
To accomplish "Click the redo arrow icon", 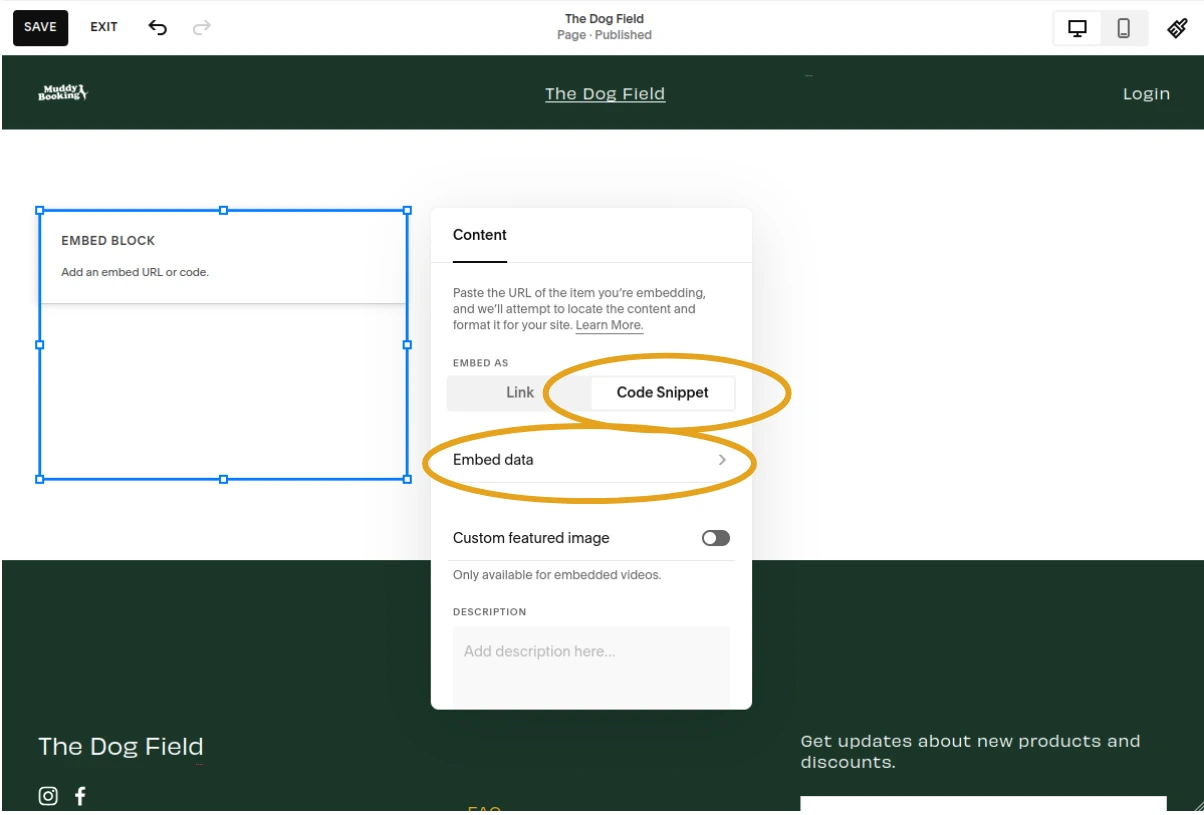I will click(201, 27).
